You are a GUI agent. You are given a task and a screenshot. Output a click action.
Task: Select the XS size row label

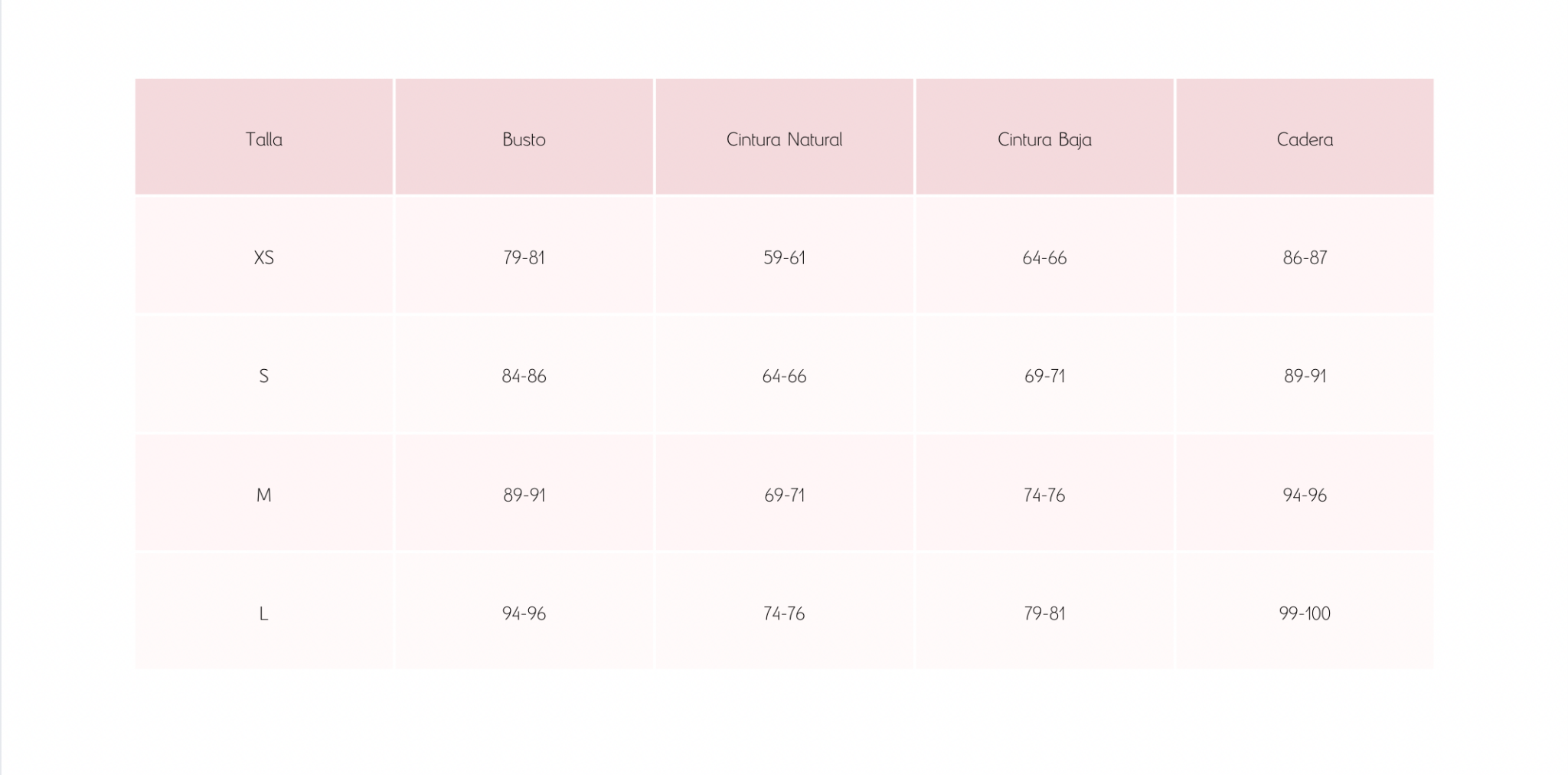(x=263, y=258)
